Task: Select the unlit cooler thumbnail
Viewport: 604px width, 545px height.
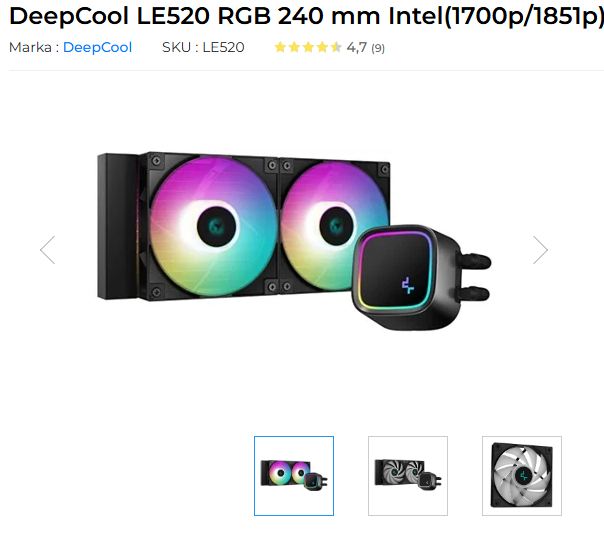Action: [408, 476]
